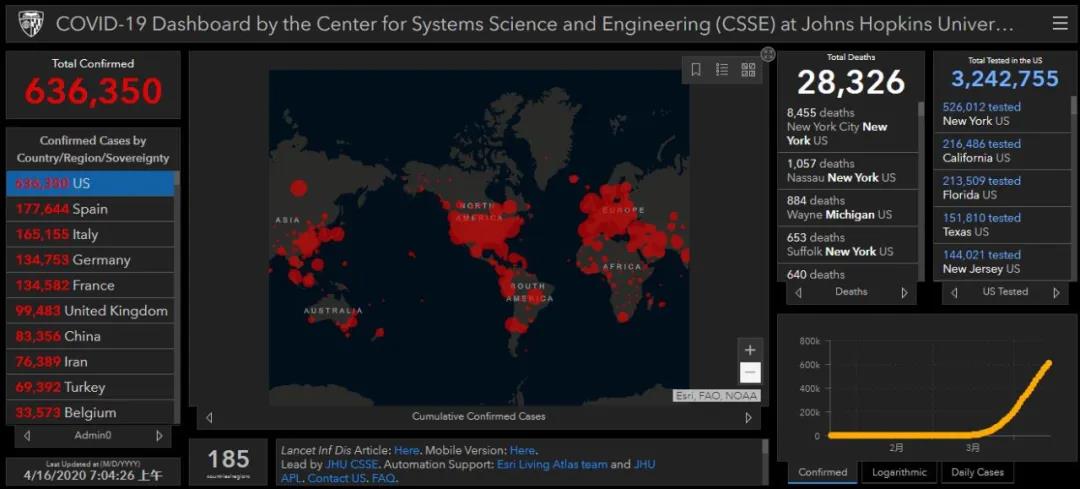Image resolution: width=1080 pixels, height=489 pixels.
Task: Select Spain in the confirmed cases list
Action: (x=90, y=209)
